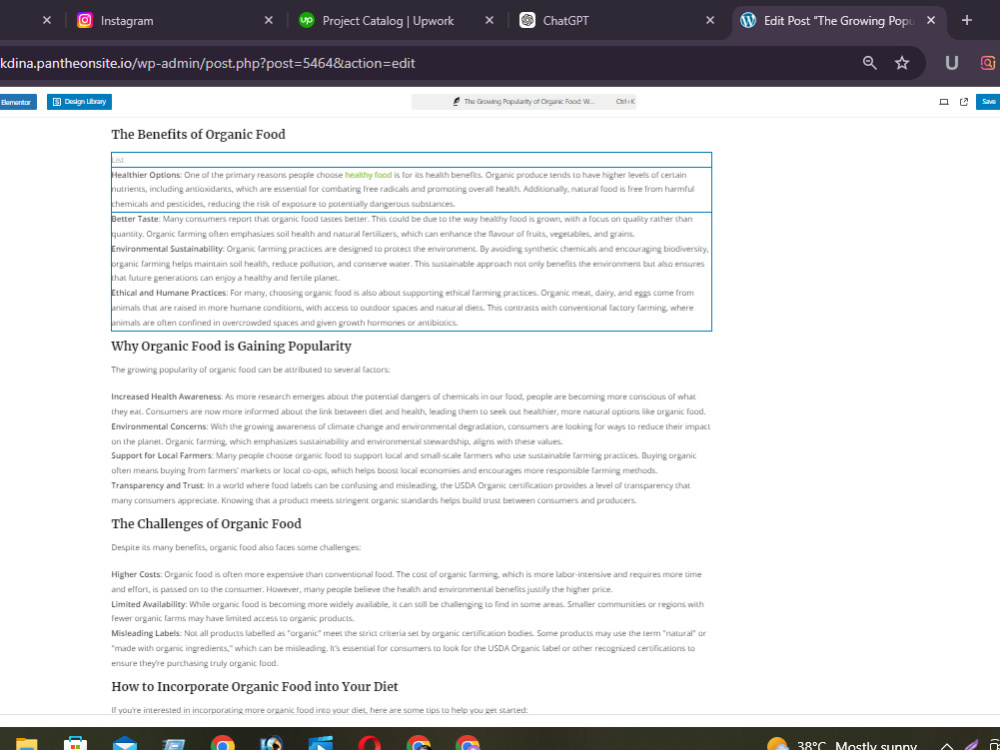Click heading How to Incorporate Organic Food
The width and height of the screenshot is (1000, 750).
254,686
